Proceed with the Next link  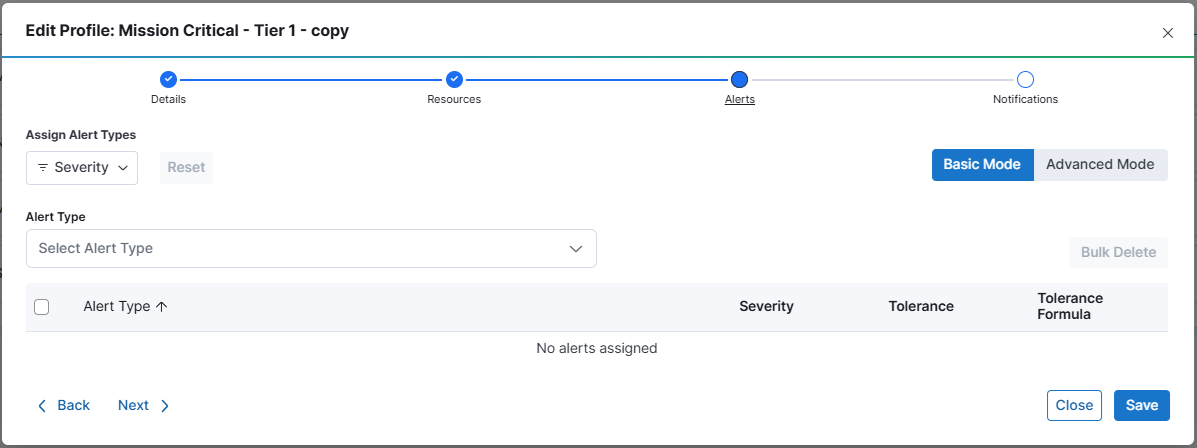[144, 405]
